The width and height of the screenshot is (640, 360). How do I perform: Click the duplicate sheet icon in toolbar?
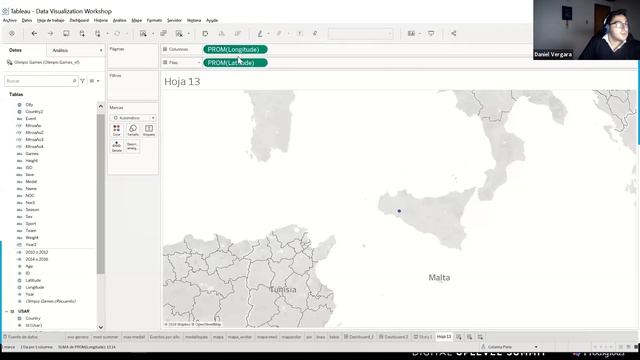(x=163, y=33)
